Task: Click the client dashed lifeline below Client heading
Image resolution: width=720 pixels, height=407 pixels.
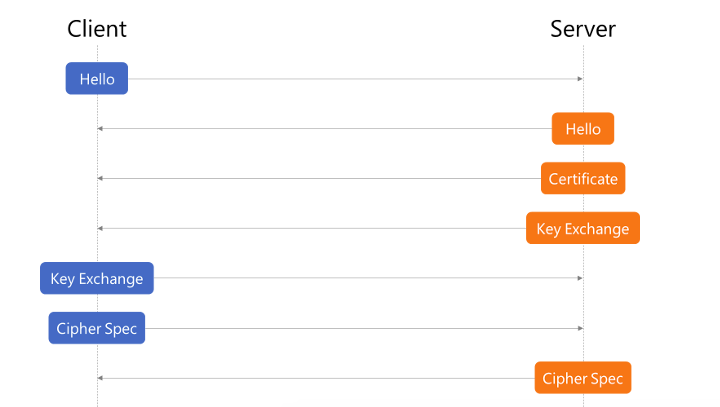Action: tap(97, 54)
